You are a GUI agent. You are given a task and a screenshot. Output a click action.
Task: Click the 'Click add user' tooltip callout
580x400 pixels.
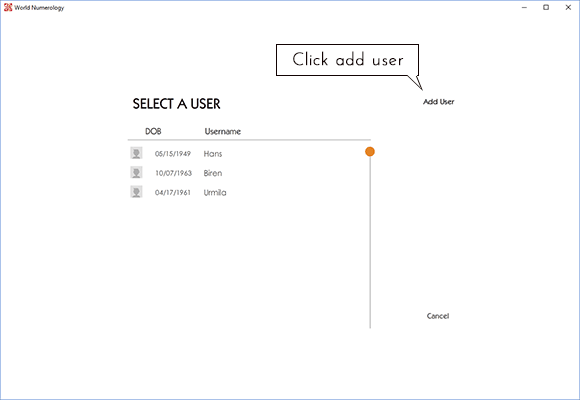coord(347,60)
